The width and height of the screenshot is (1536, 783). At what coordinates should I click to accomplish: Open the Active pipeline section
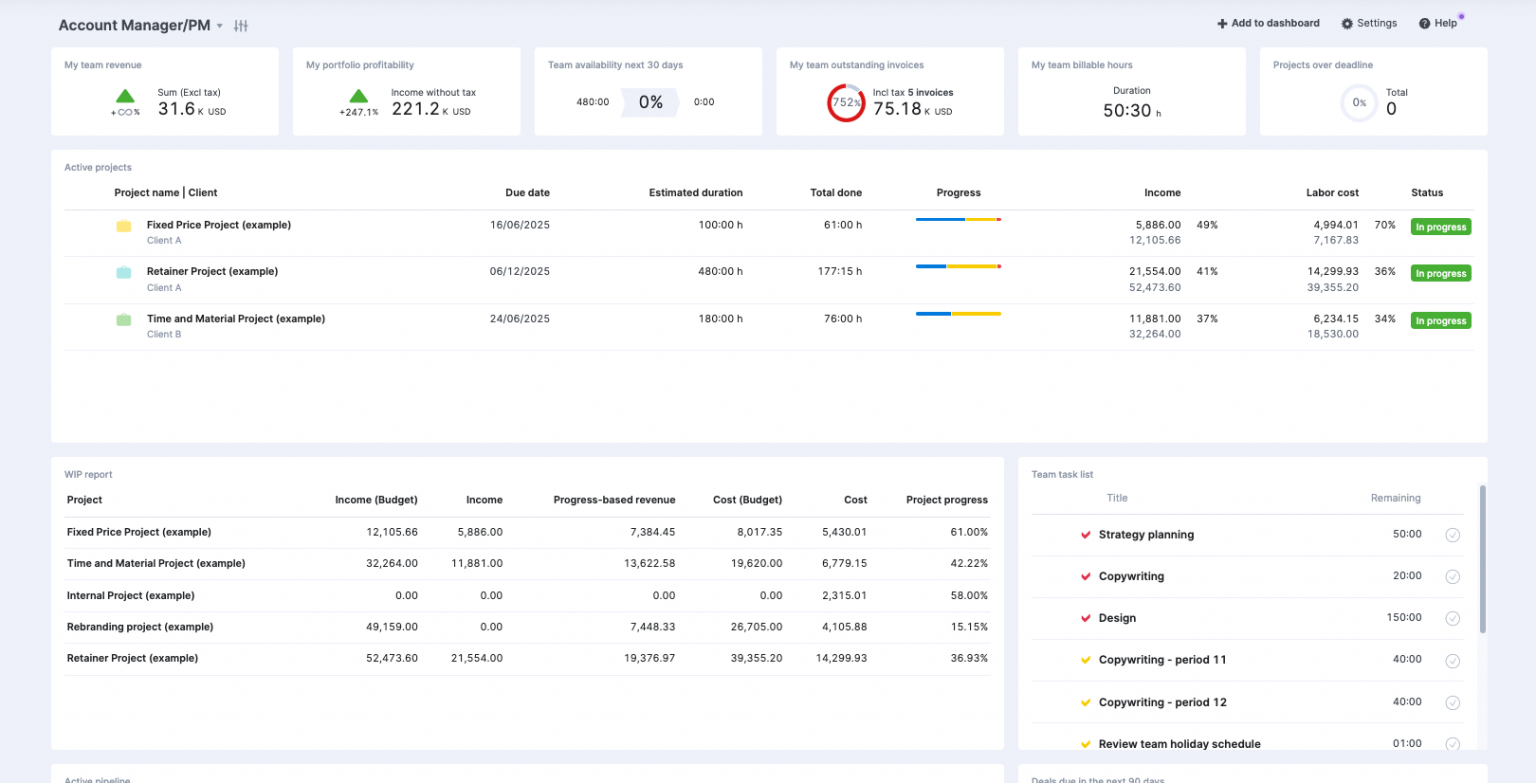99,780
